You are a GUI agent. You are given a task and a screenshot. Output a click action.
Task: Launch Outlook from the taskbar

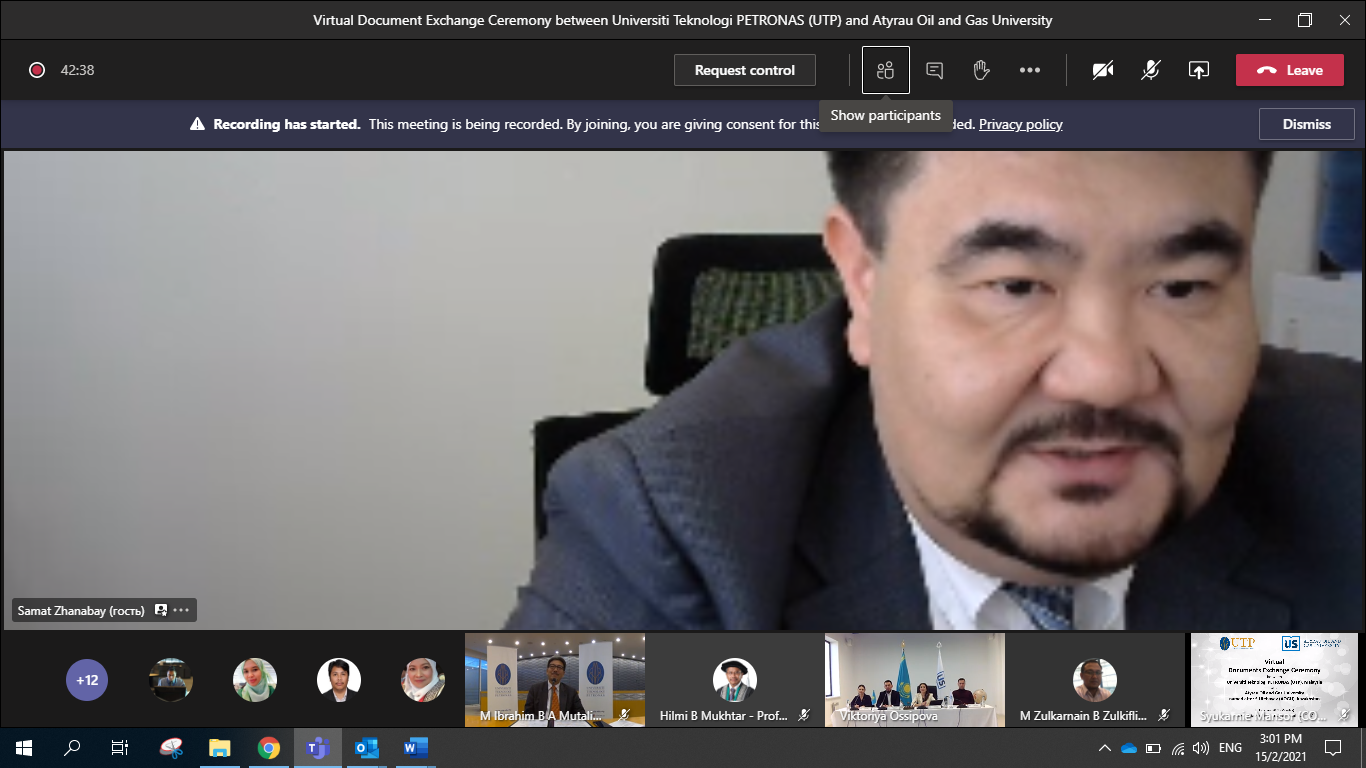pyautogui.click(x=366, y=747)
